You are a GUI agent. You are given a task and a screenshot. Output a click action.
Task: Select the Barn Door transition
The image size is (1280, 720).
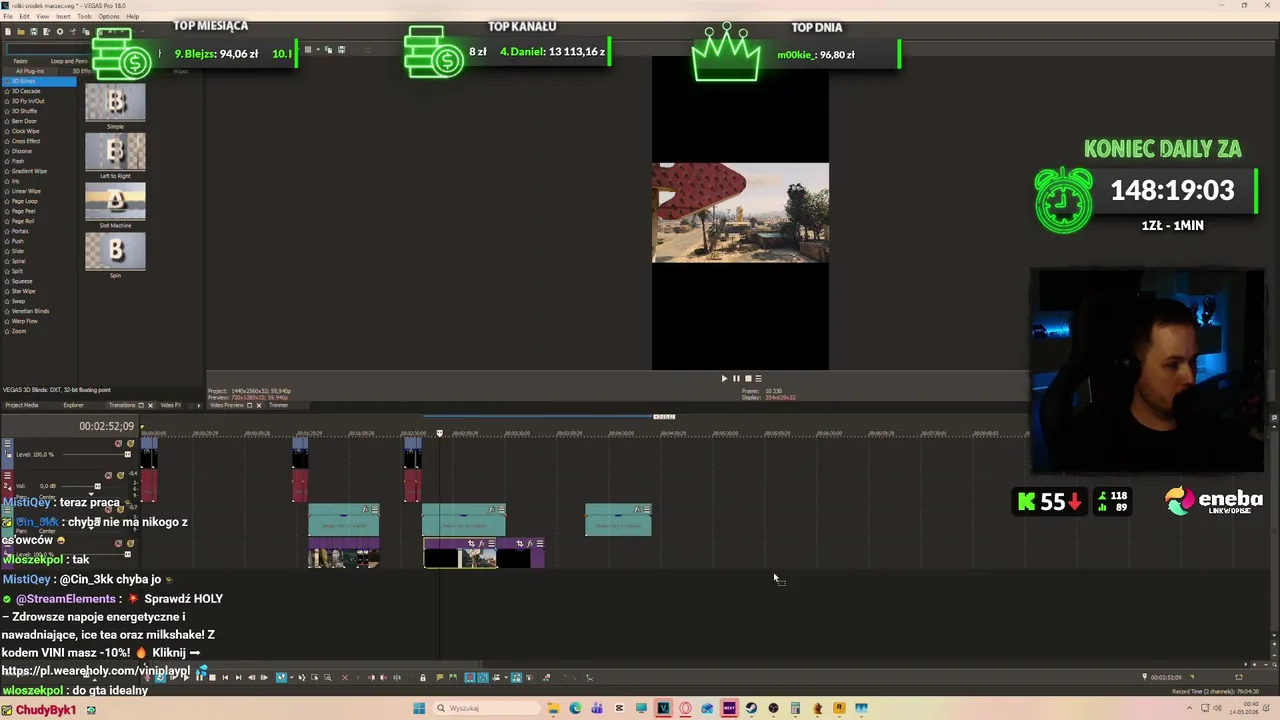pyautogui.click(x=24, y=121)
